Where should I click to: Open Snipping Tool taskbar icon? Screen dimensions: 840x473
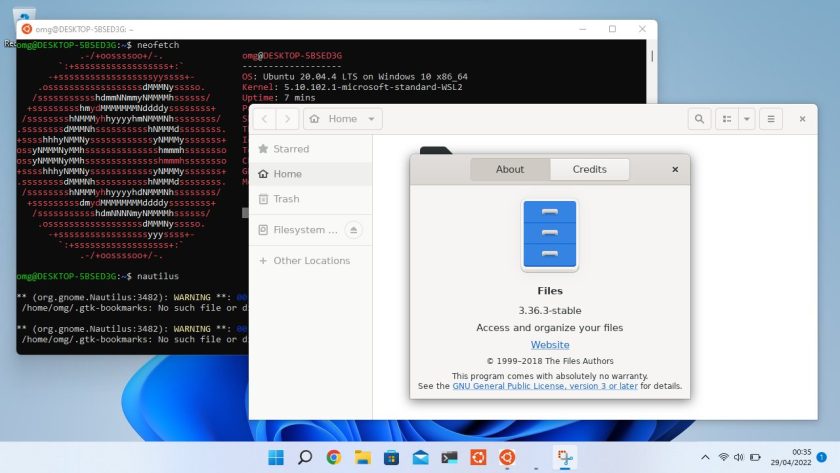(565, 457)
